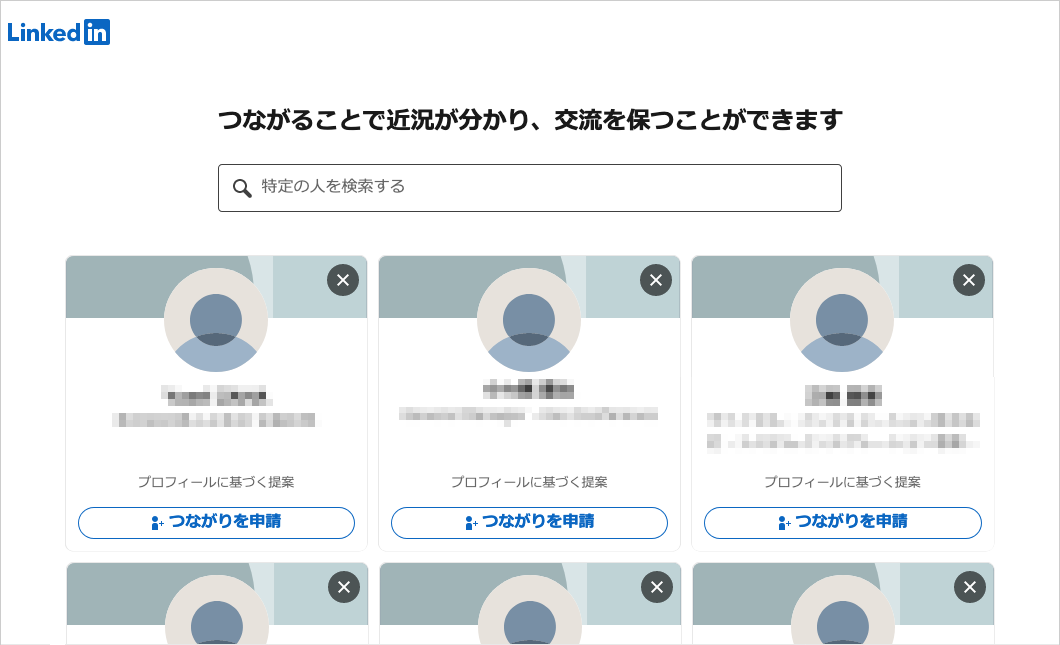Dismiss the middle card in bottom row
This screenshot has width=1060, height=645.
click(657, 587)
